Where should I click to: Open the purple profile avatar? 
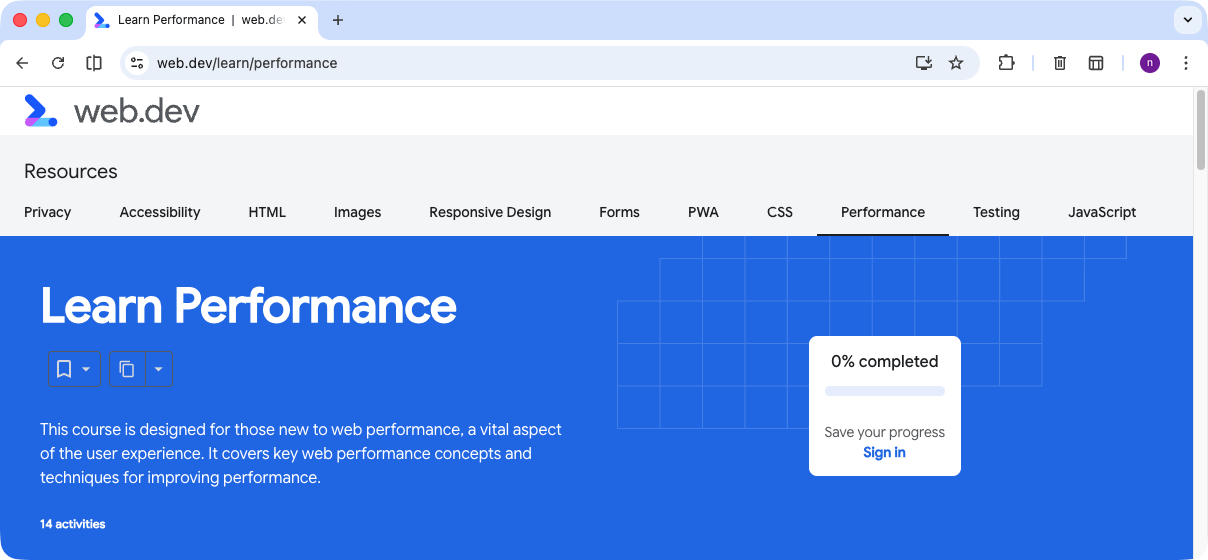tap(1150, 63)
